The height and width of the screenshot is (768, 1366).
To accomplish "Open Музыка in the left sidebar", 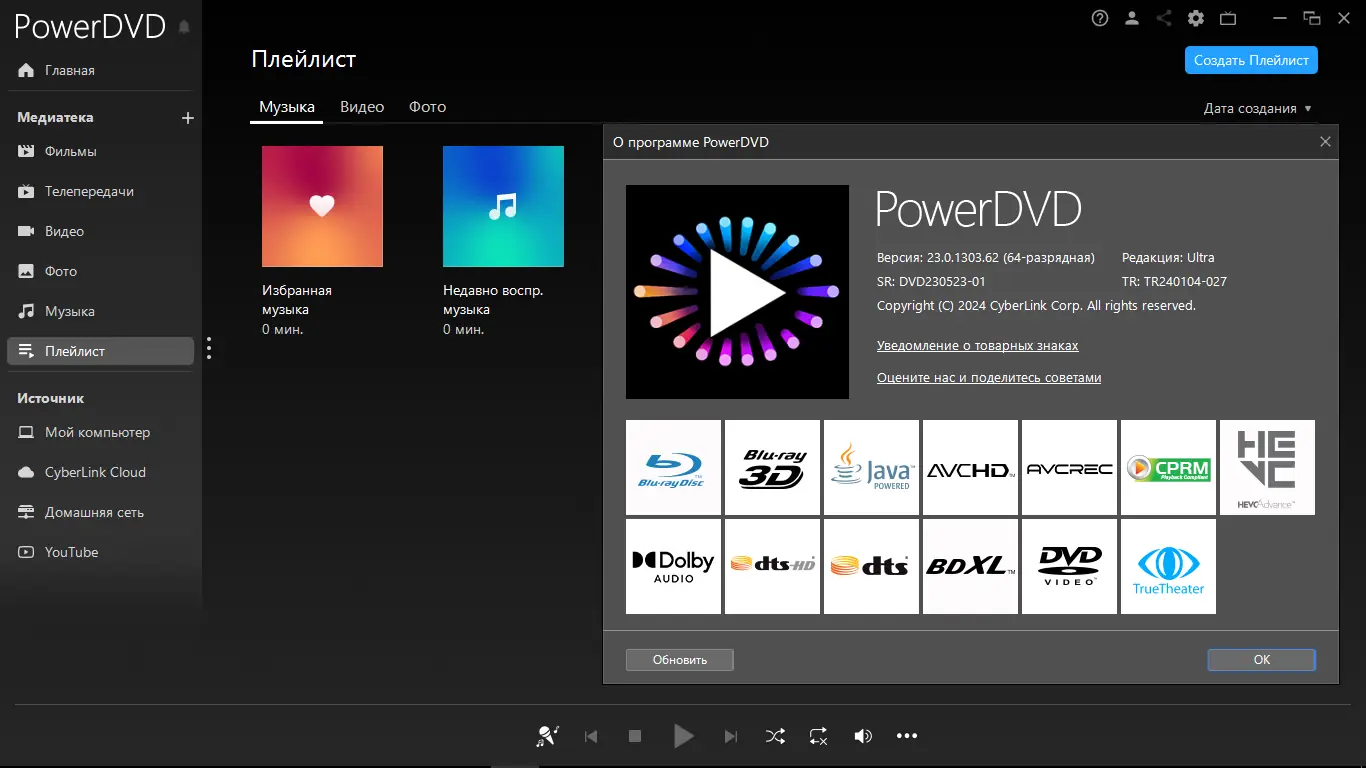I will tap(100, 312).
